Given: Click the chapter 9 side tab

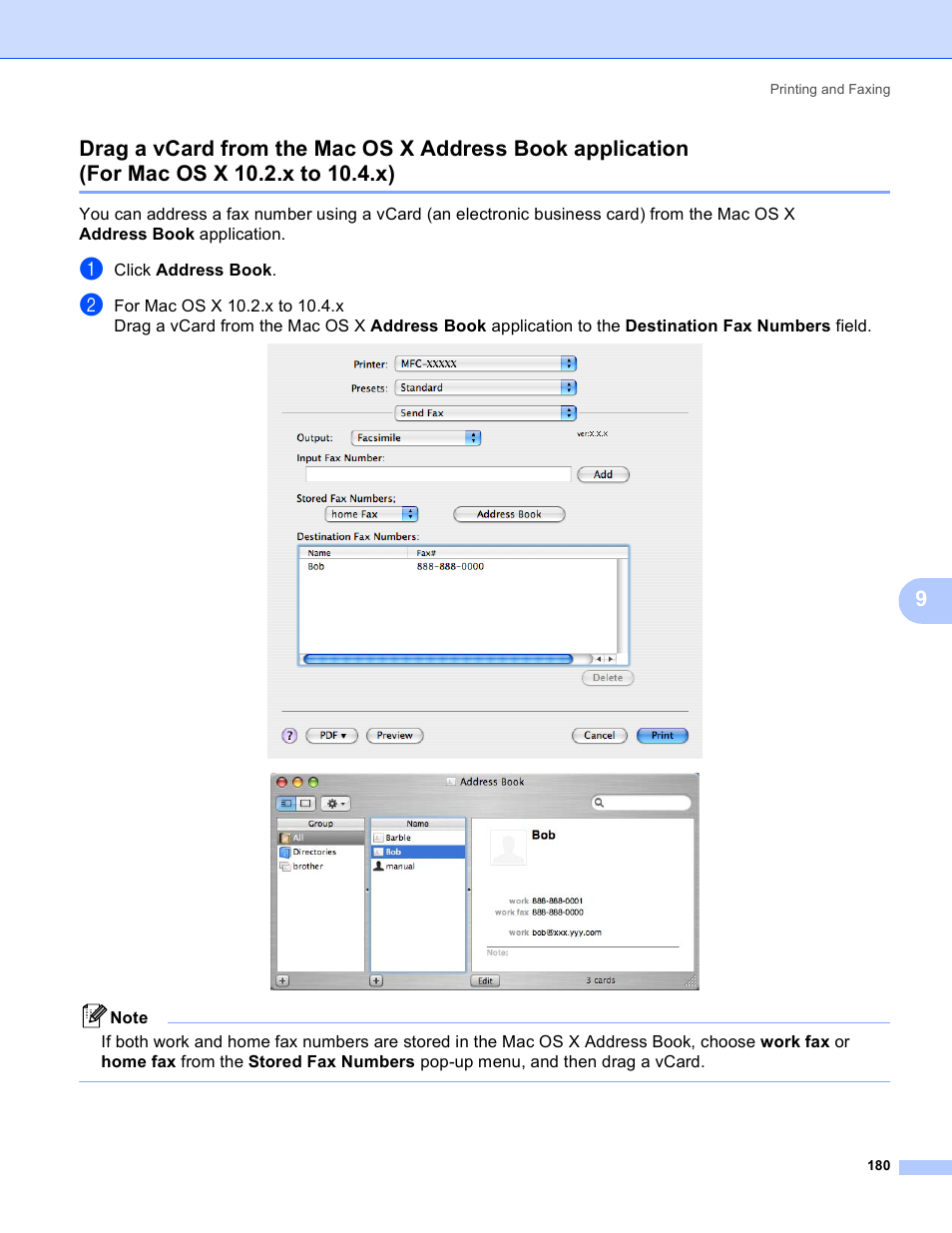Looking at the screenshot, I should [925, 600].
